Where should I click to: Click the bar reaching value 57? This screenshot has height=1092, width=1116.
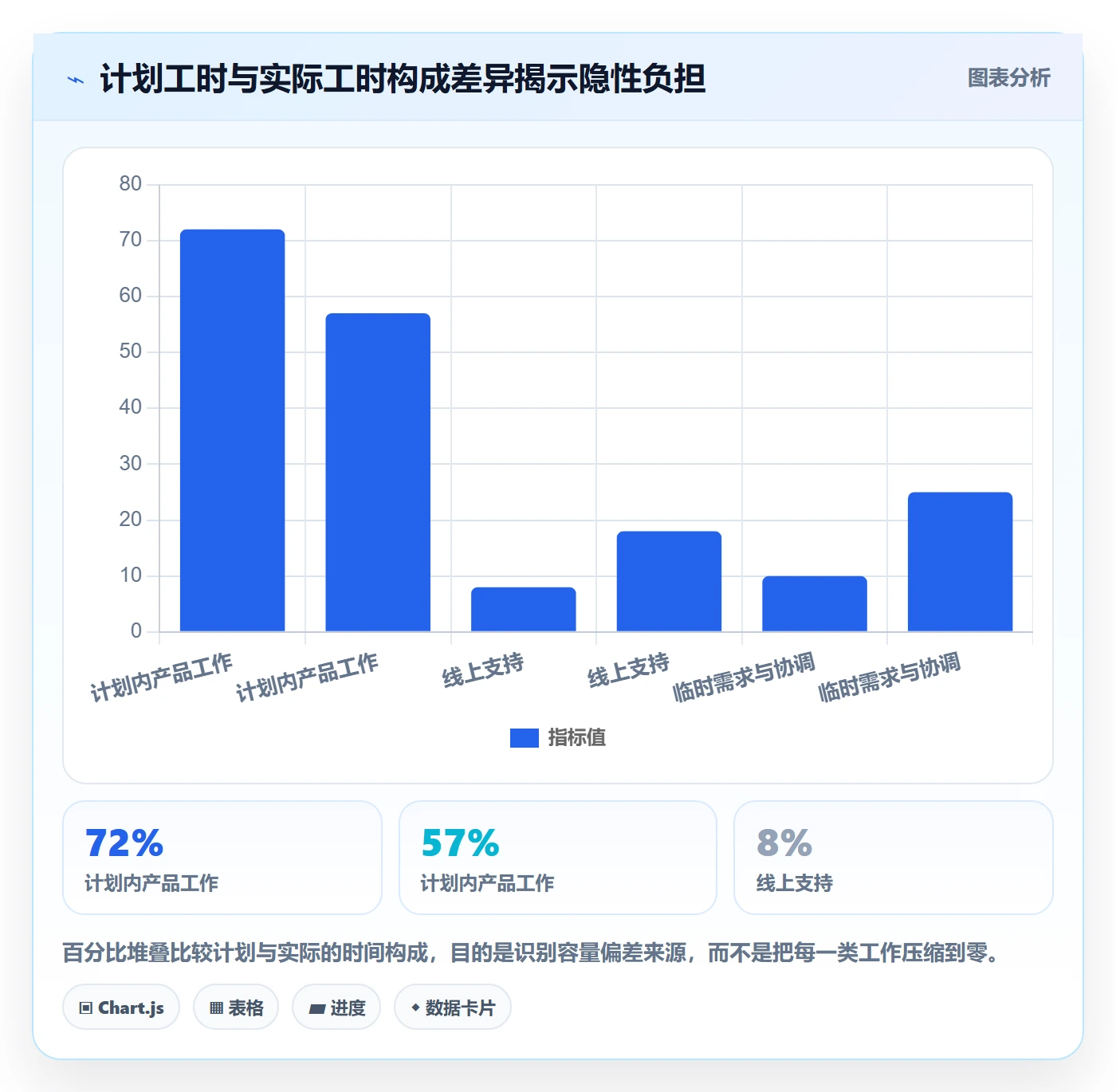coord(378,473)
